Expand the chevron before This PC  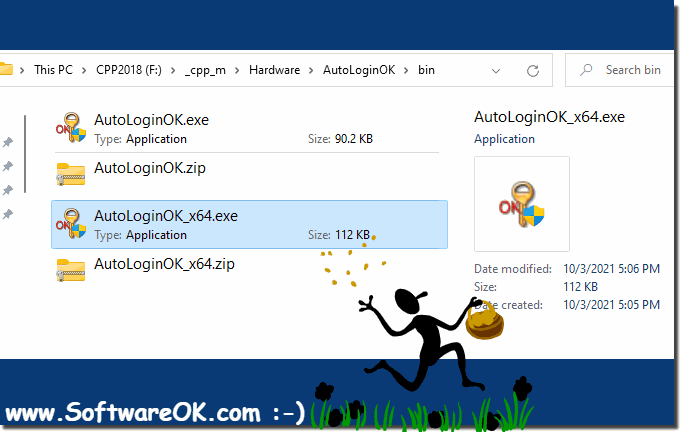pos(22,70)
